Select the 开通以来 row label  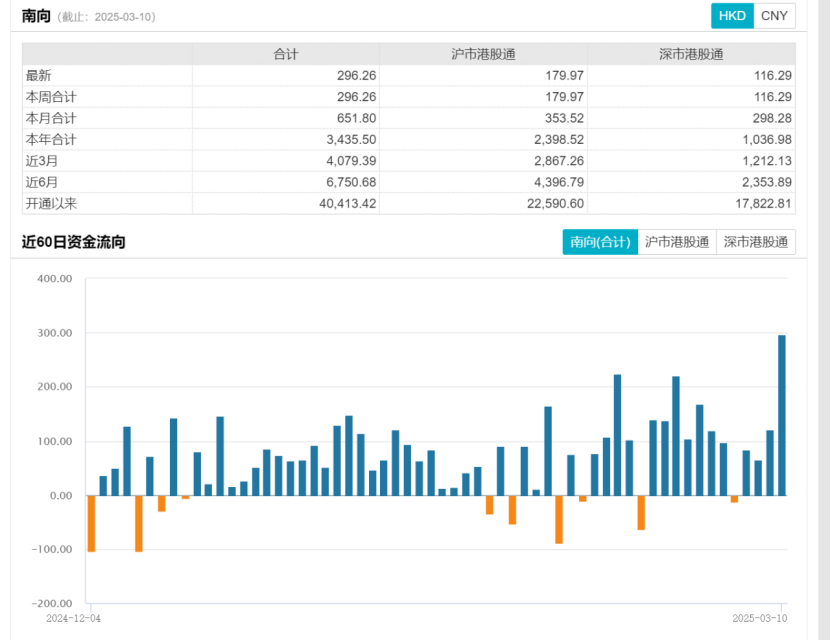coord(51,203)
